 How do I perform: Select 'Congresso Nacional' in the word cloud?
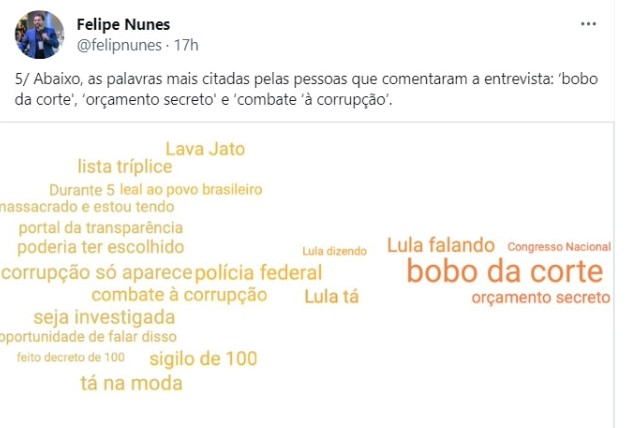click(559, 247)
